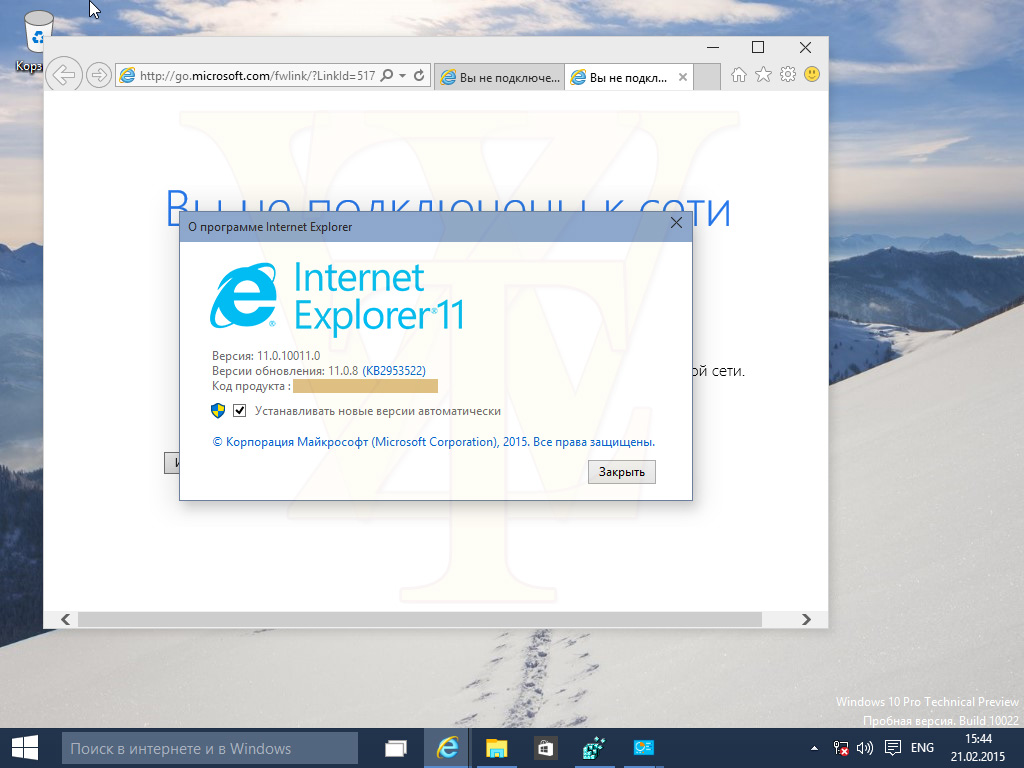
Task: Click Internet Explorer taskbar icon
Action: [x=447, y=748]
